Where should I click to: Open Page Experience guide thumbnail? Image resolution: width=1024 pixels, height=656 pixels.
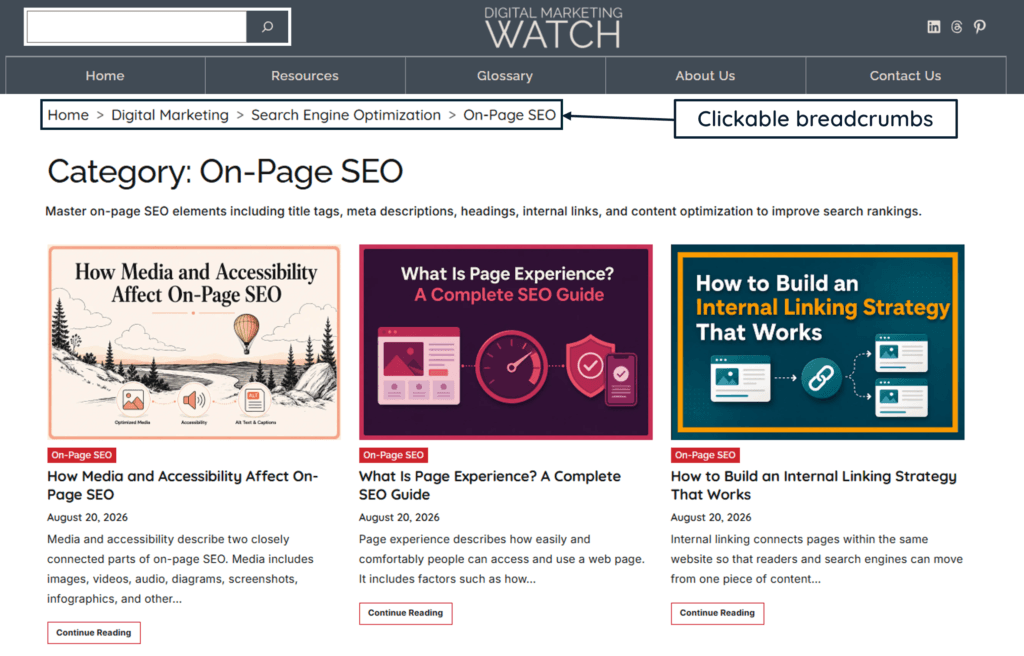pos(505,342)
